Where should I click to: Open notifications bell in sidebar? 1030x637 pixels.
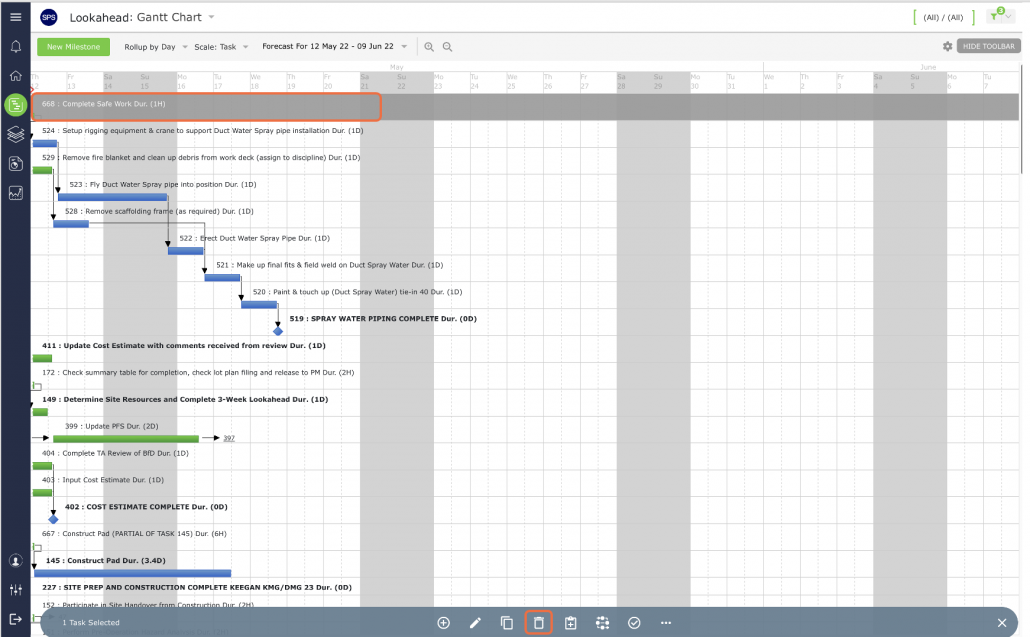pos(16,47)
